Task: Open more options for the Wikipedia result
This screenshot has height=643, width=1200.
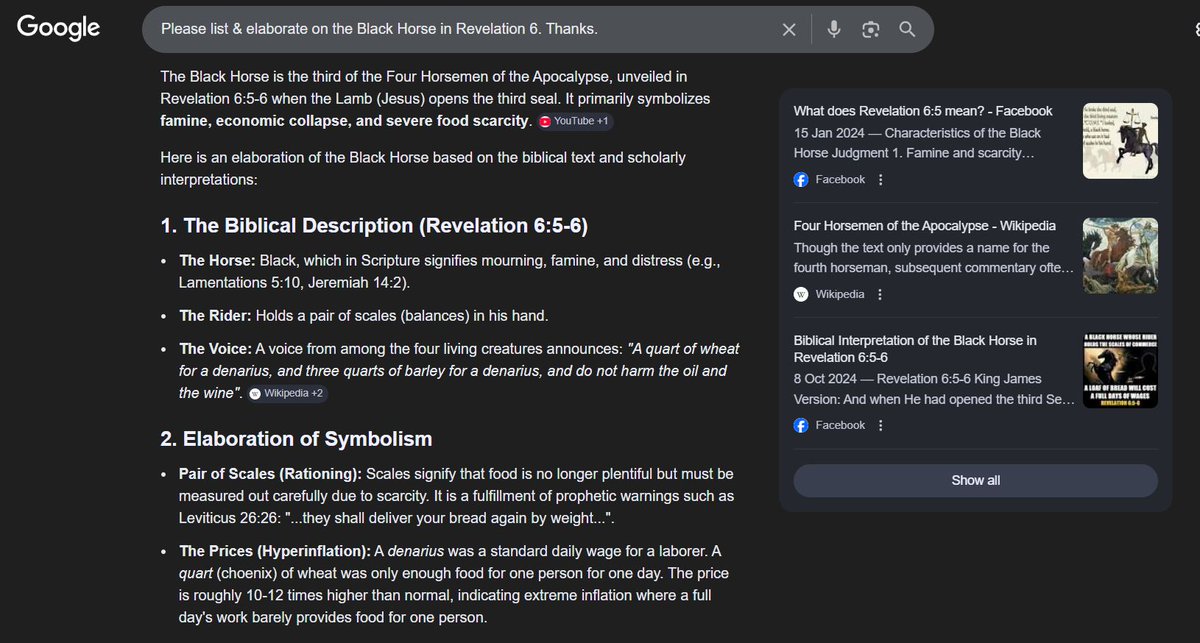Action: point(880,294)
